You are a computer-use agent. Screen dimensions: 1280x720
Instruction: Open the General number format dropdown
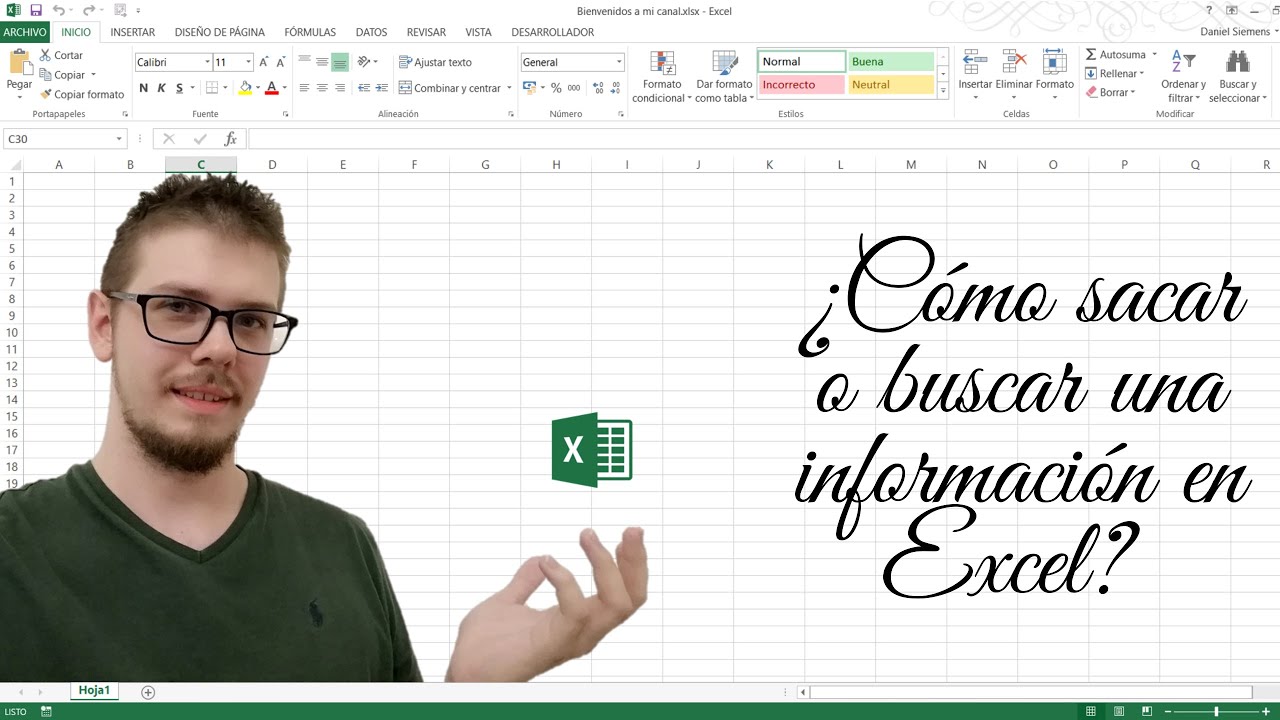[x=619, y=62]
